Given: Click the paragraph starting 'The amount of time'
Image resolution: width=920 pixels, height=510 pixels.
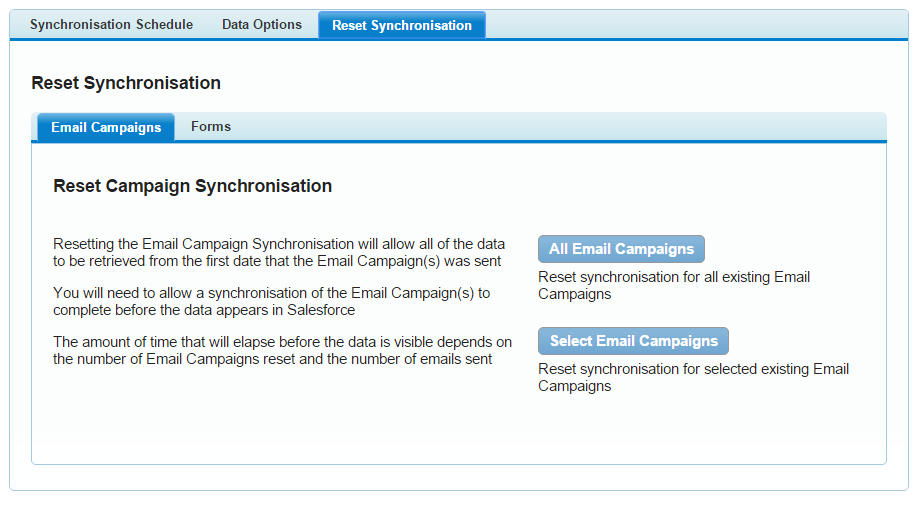Looking at the screenshot, I should pos(282,350).
